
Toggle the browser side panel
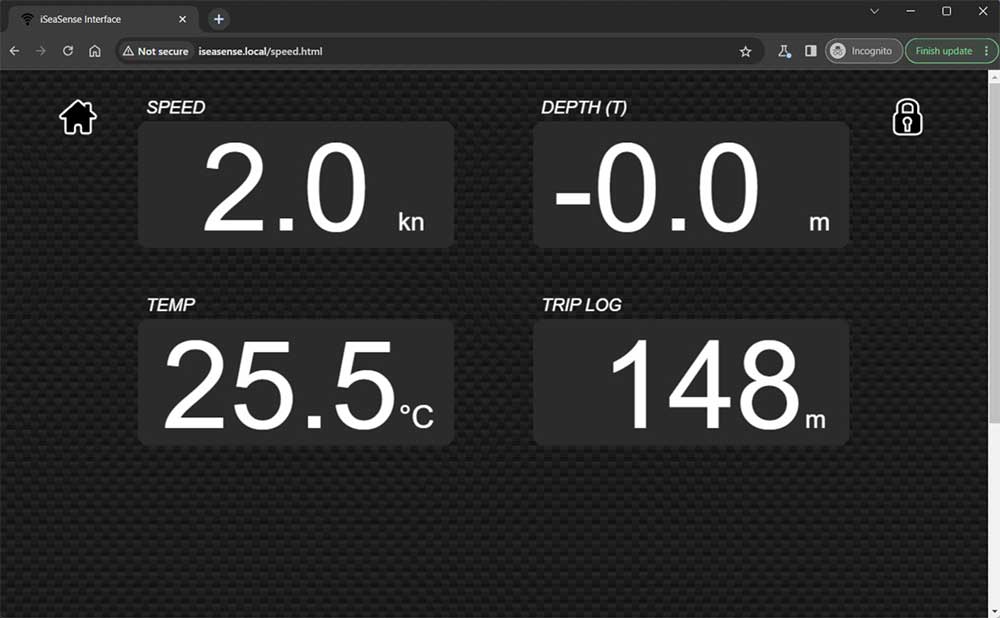coord(811,50)
